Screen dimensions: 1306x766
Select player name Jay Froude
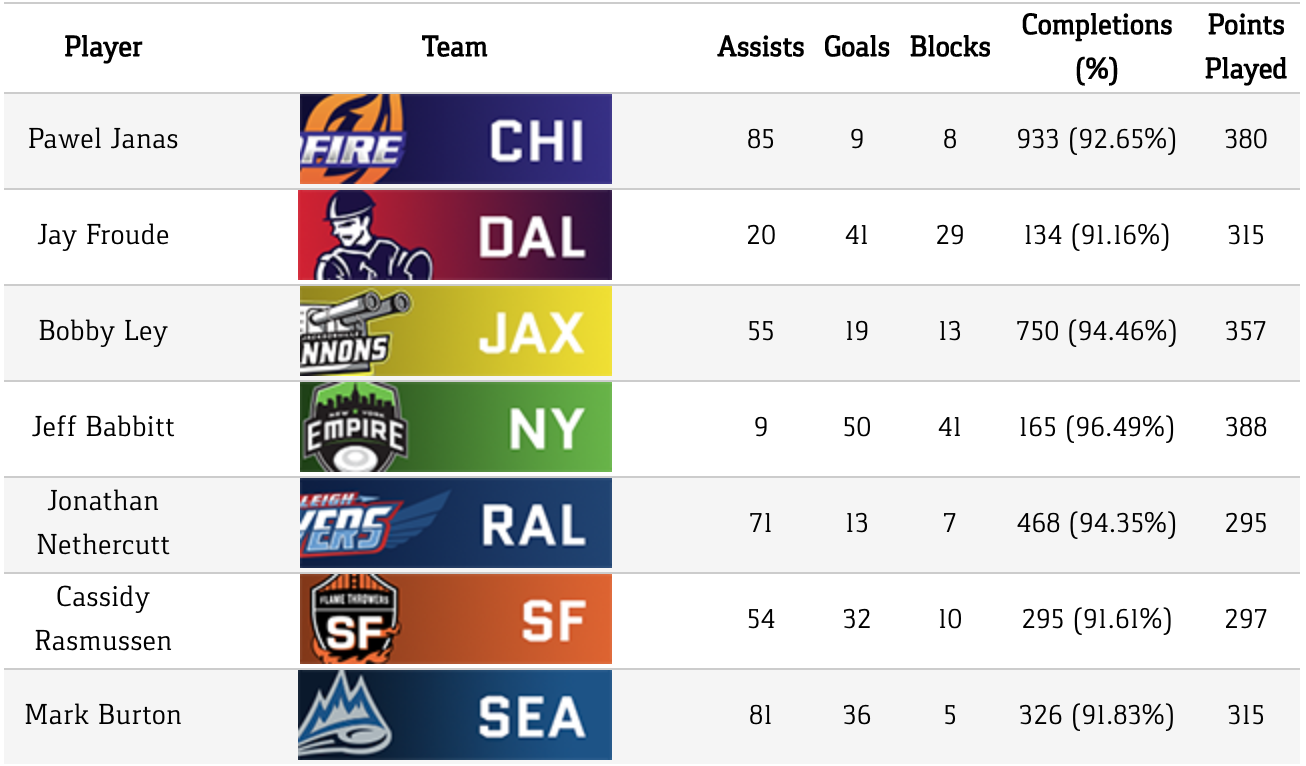pyautogui.click(x=103, y=236)
